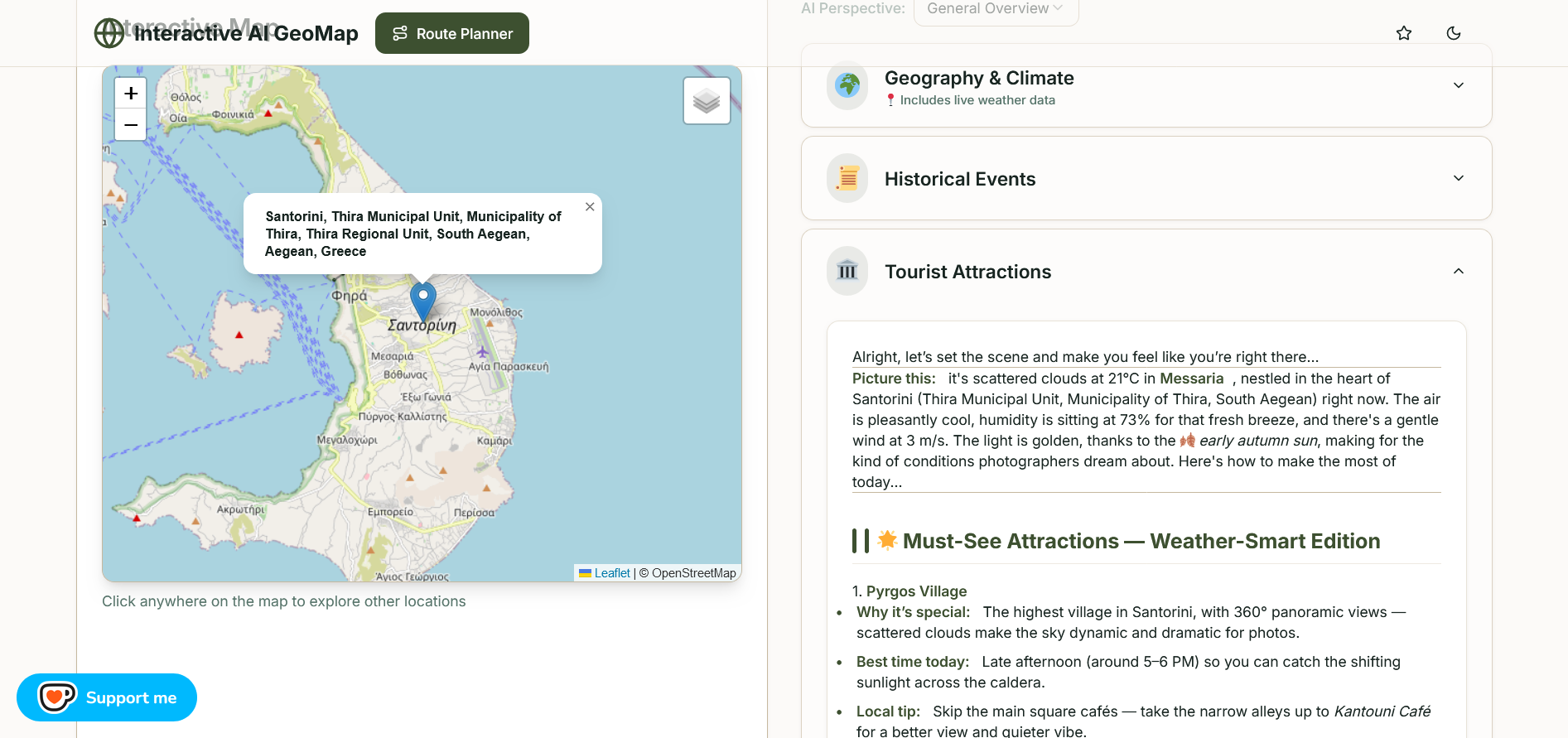Click the Οία label on the map
1568x738 pixels.
tap(178, 118)
